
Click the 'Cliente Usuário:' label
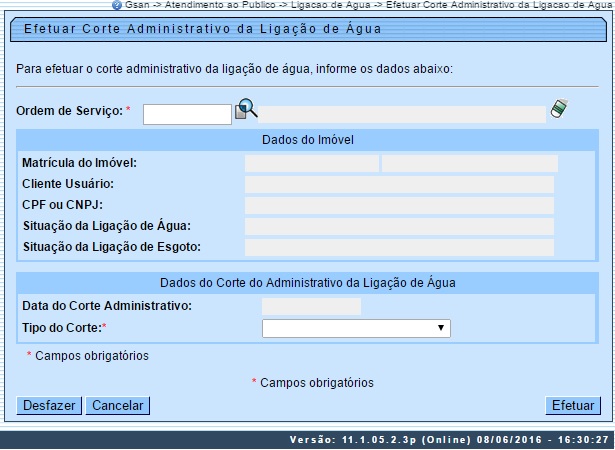[x=68, y=184]
